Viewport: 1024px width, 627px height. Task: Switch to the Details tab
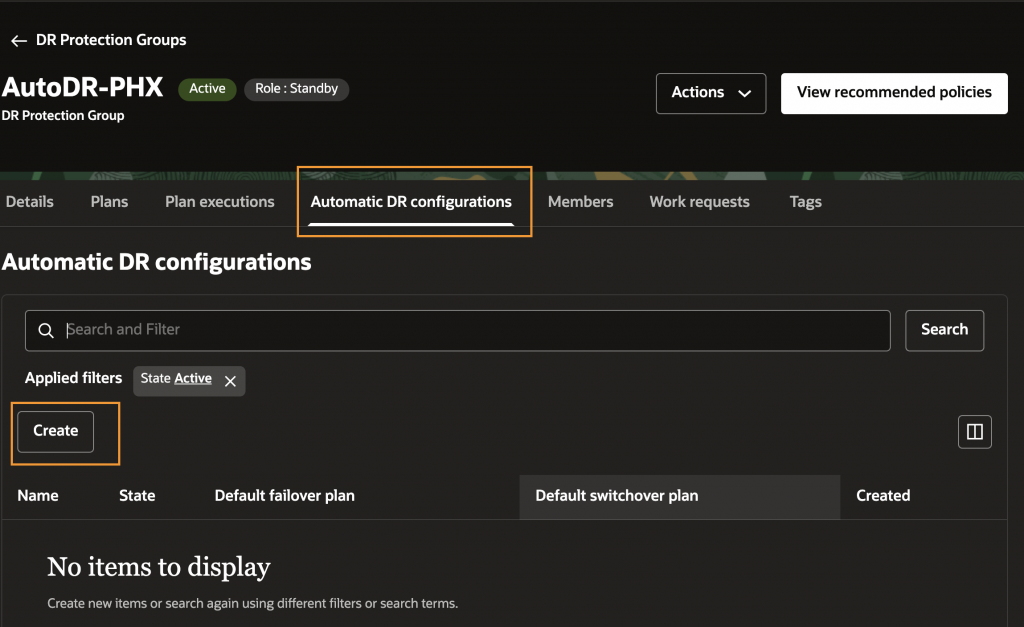(x=30, y=202)
